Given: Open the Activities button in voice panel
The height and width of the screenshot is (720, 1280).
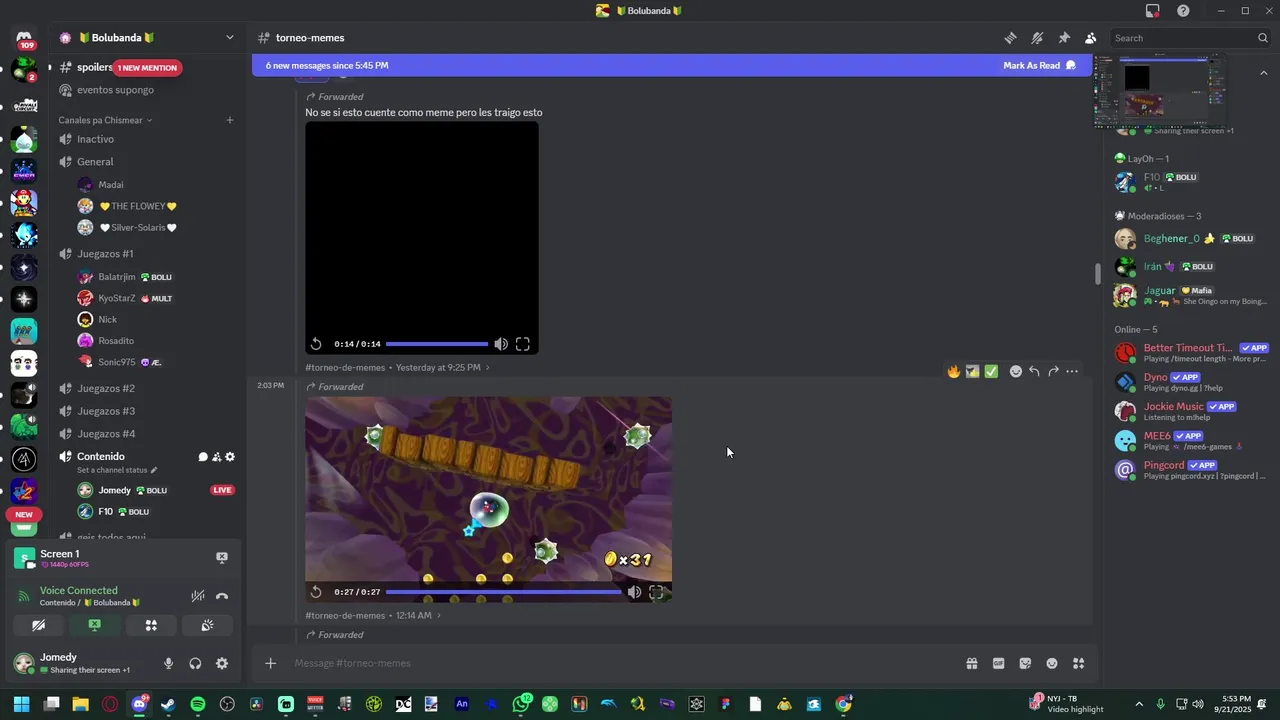Looking at the screenshot, I should click(151, 625).
